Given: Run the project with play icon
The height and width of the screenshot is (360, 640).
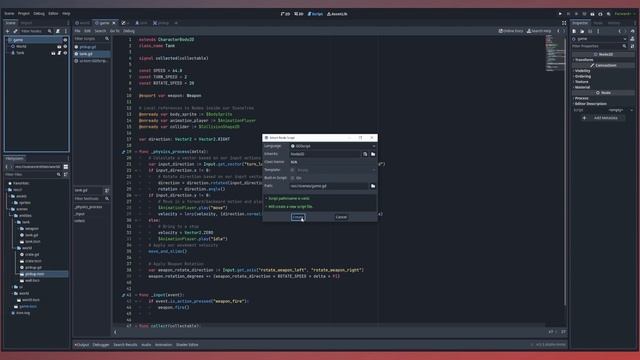Looking at the screenshot, I should pos(560,14).
